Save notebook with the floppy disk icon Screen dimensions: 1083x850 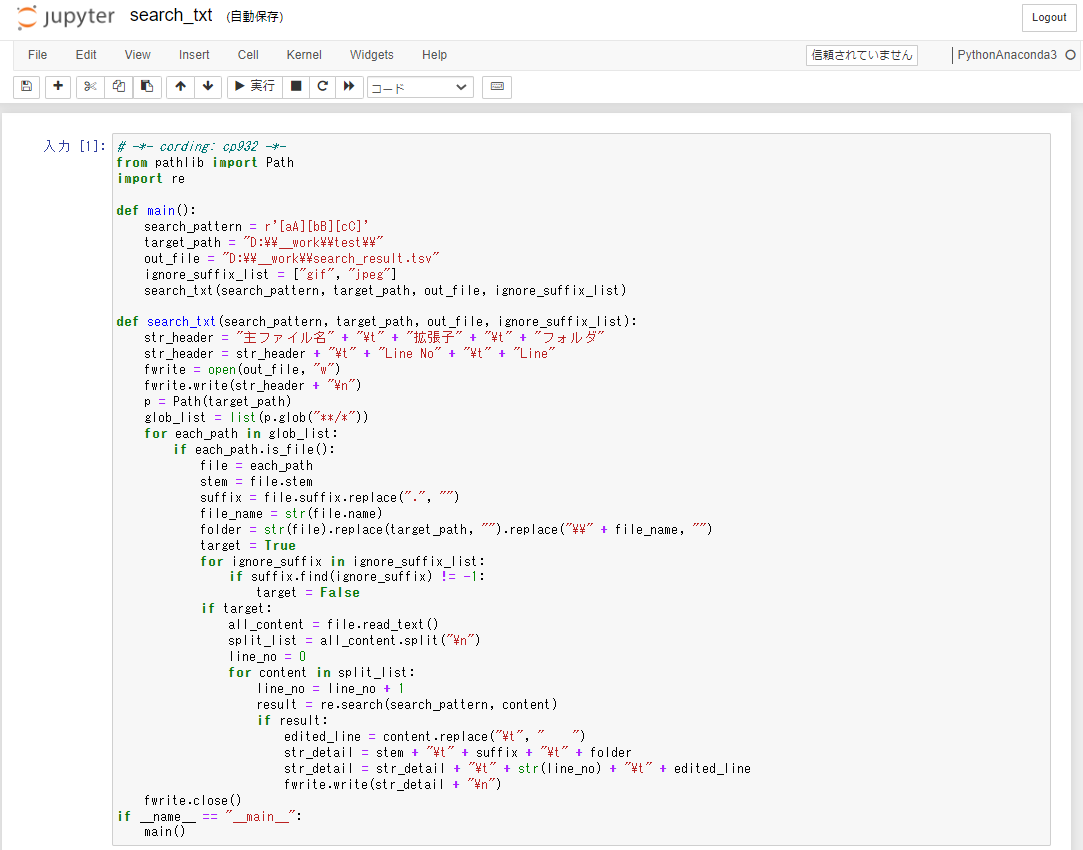26,86
